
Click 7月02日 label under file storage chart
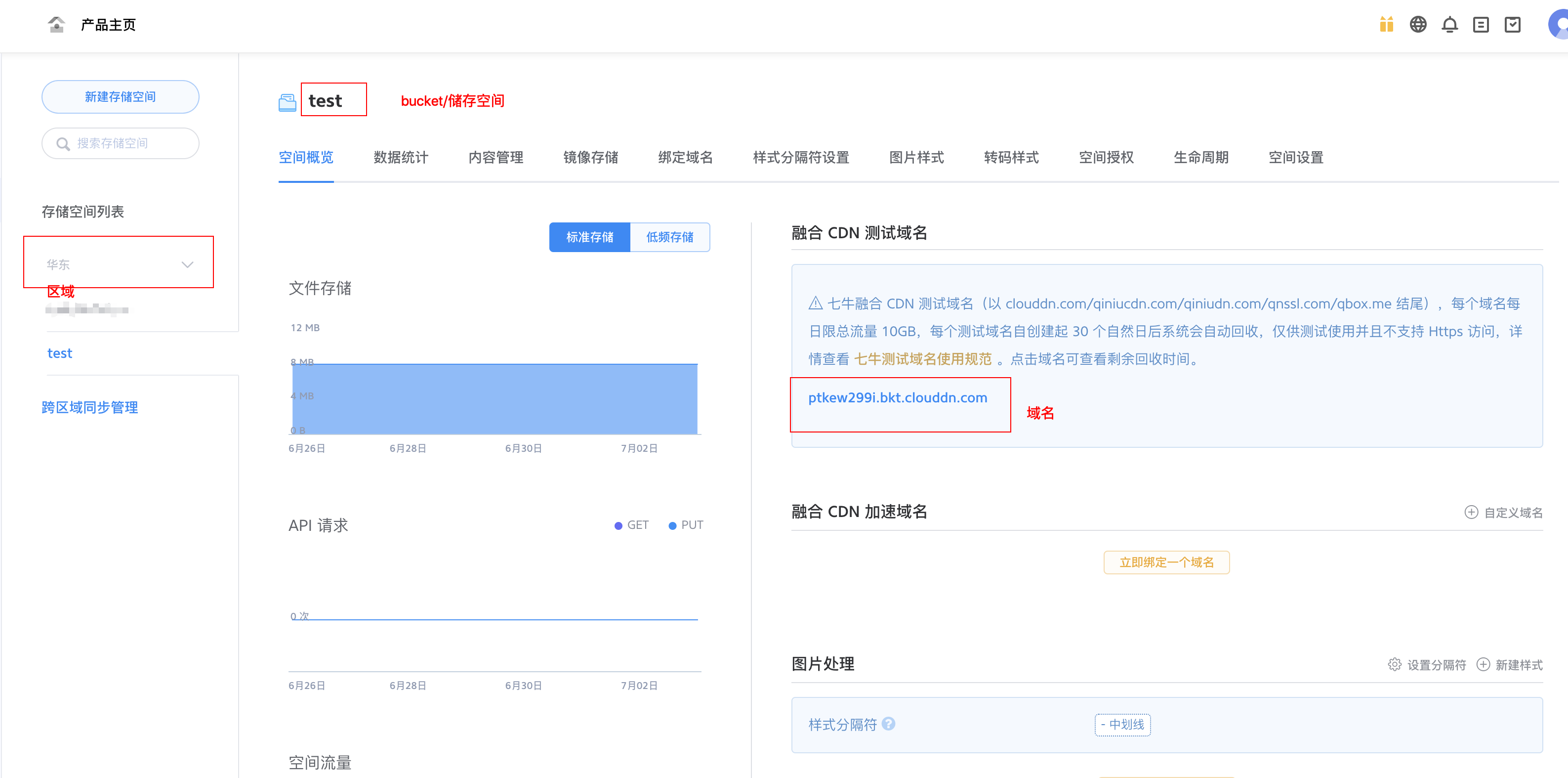pos(639,448)
